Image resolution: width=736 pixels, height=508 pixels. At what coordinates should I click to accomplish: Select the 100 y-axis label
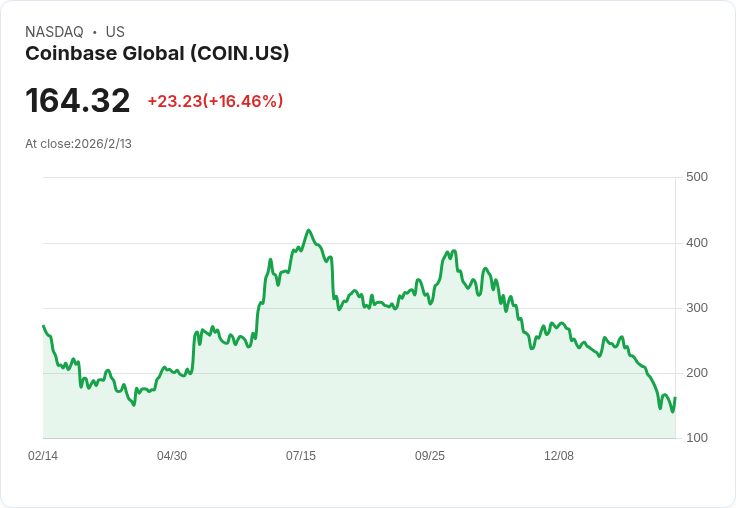pyautogui.click(x=697, y=438)
